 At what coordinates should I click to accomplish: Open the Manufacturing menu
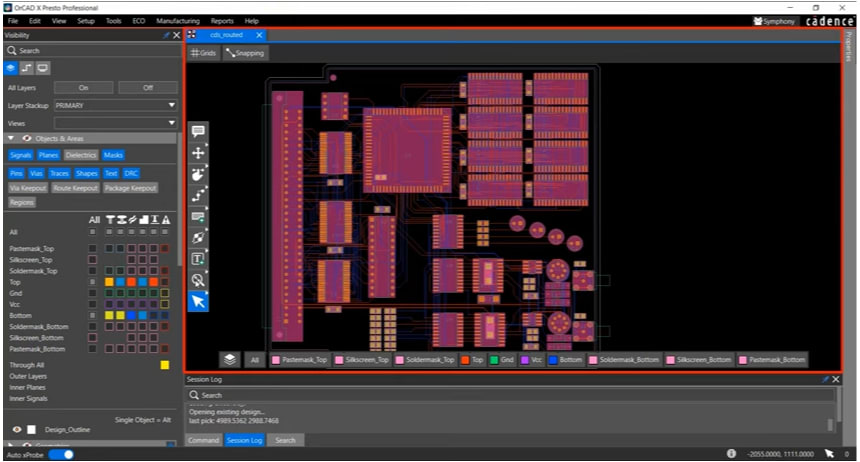coord(178,21)
